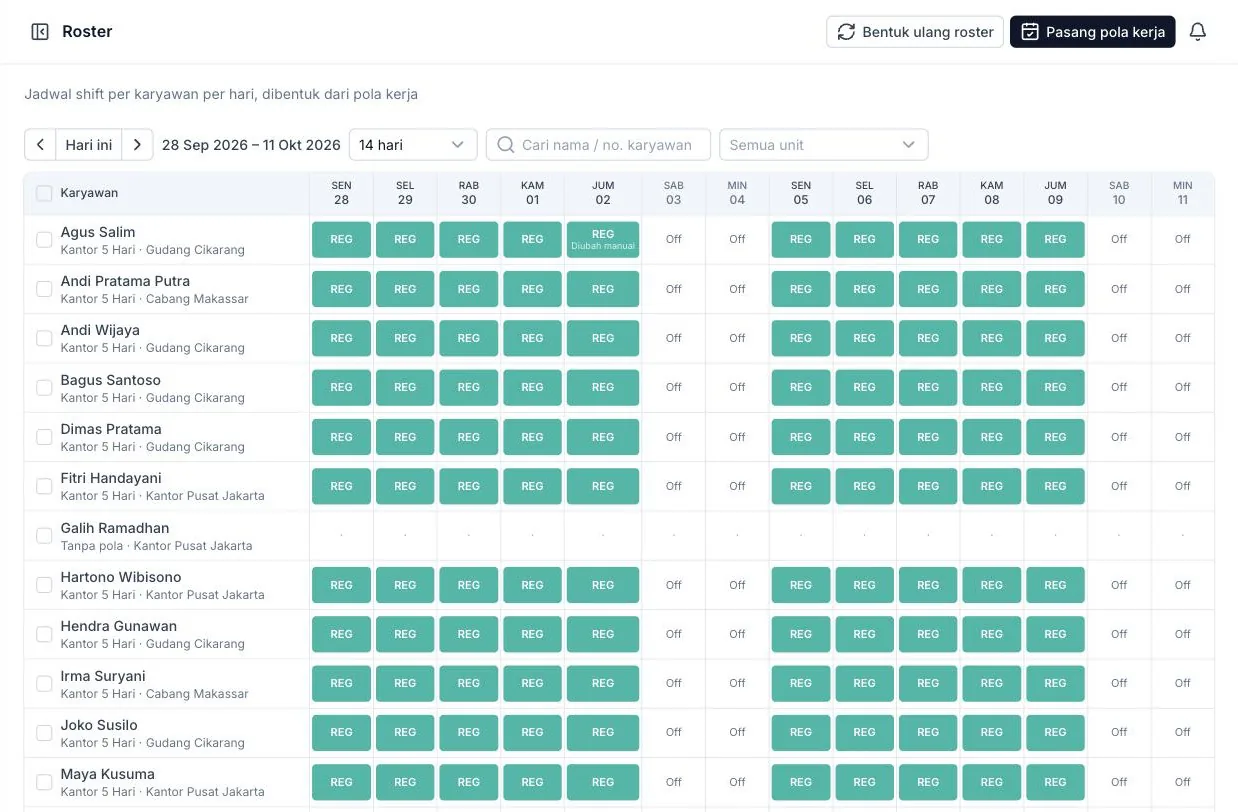The height and width of the screenshot is (812, 1238).
Task: Open the Semua unit filter dropdown
Action: pos(824,145)
